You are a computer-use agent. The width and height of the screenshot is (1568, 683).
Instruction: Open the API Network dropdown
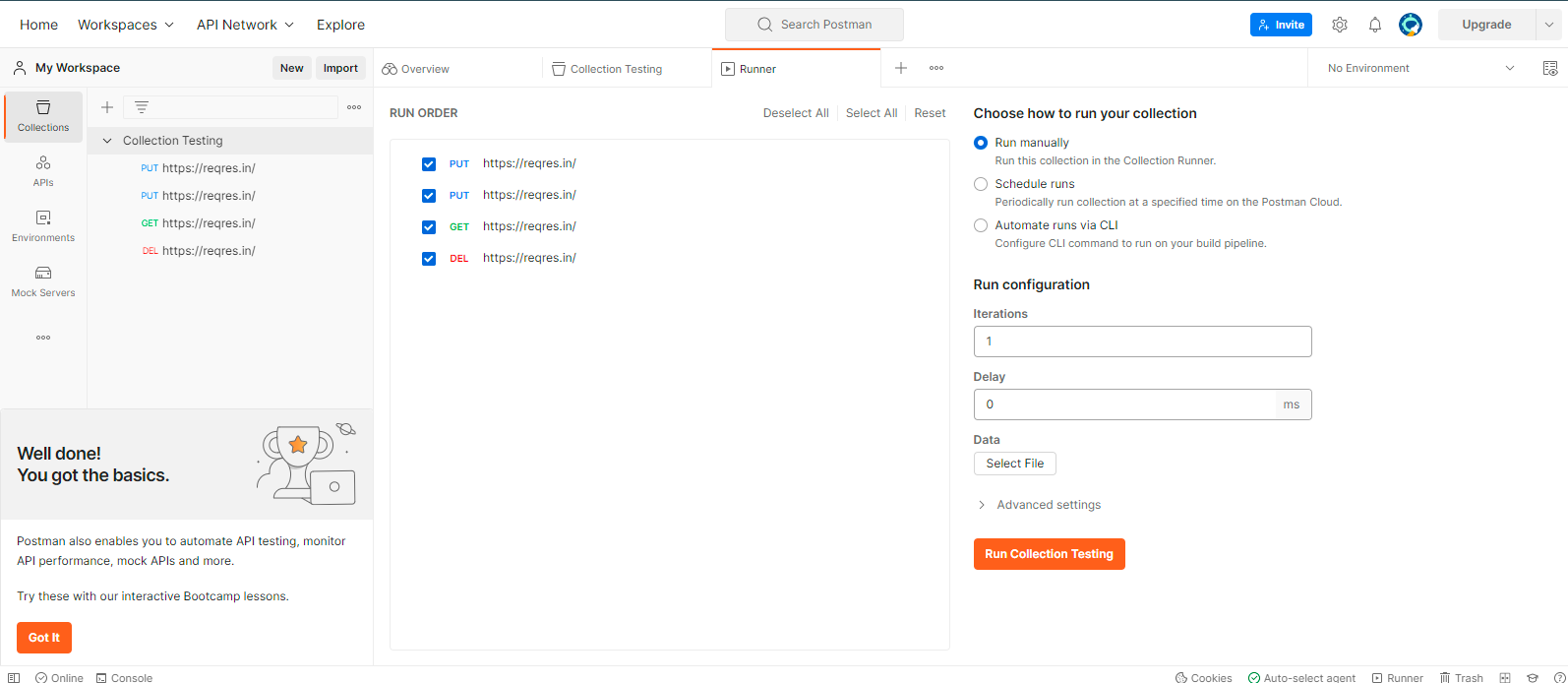245,25
